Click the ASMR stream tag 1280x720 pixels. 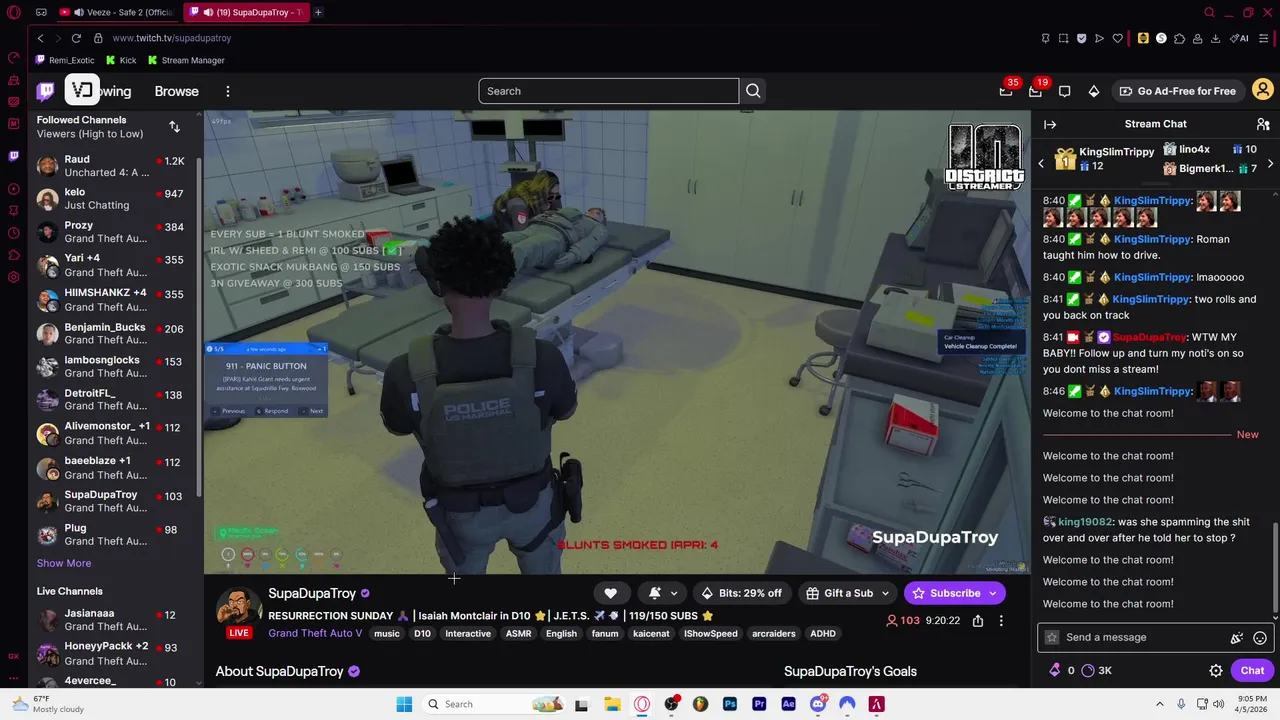click(x=518, y=634)
